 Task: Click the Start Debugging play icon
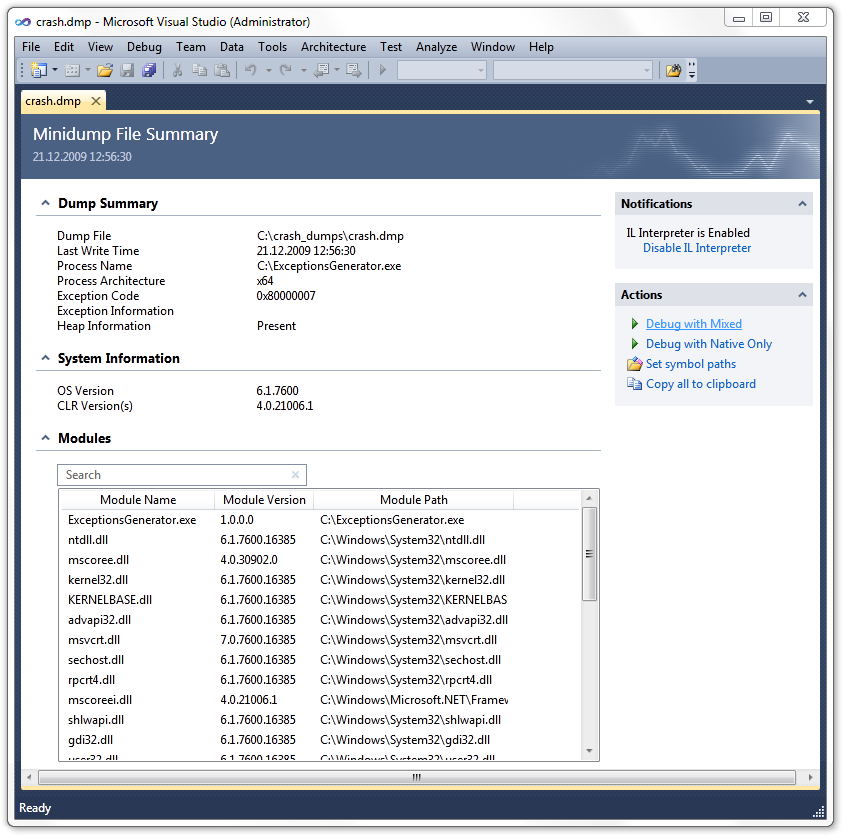[383, 70]
